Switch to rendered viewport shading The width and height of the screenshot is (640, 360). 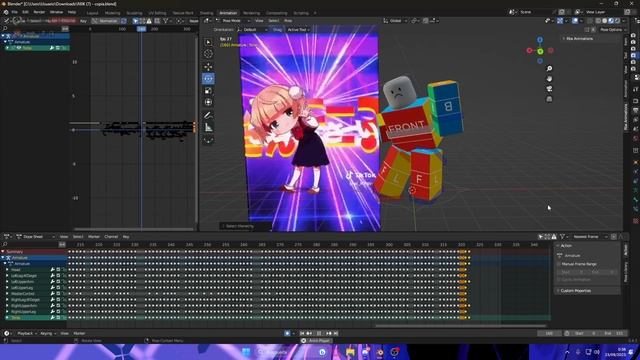(618, 20)
